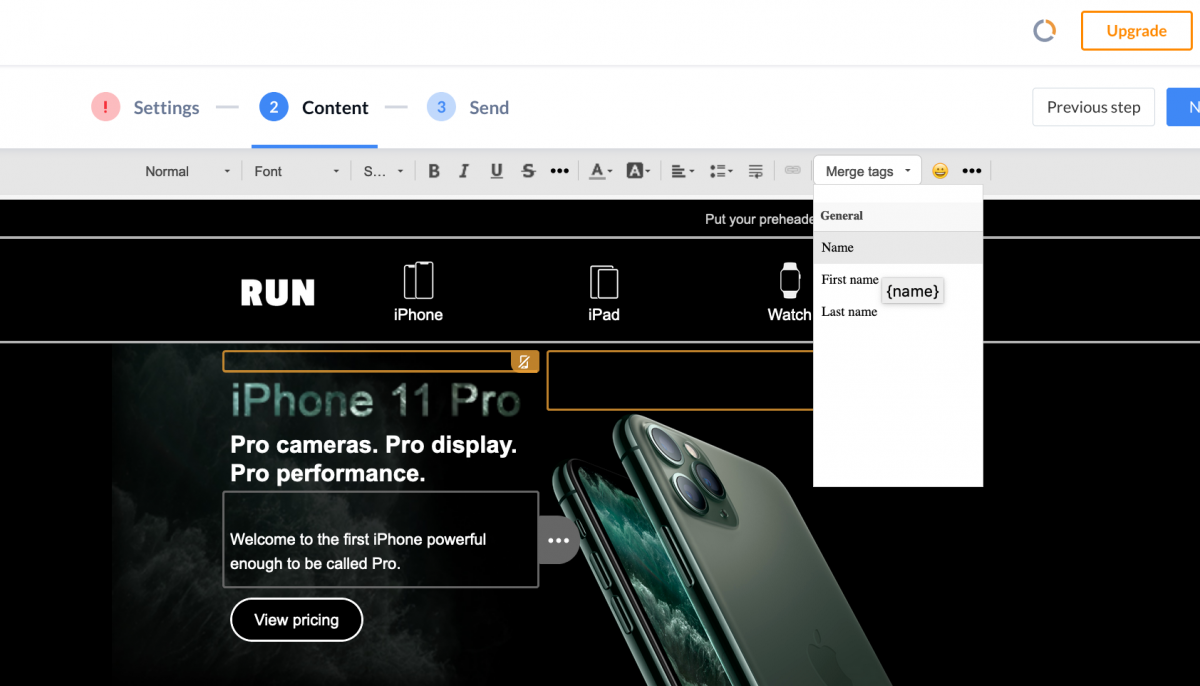The height and width of the screenshot is (686, 1200).
Task: Click the line spacing icon
Action: point(756,171)
